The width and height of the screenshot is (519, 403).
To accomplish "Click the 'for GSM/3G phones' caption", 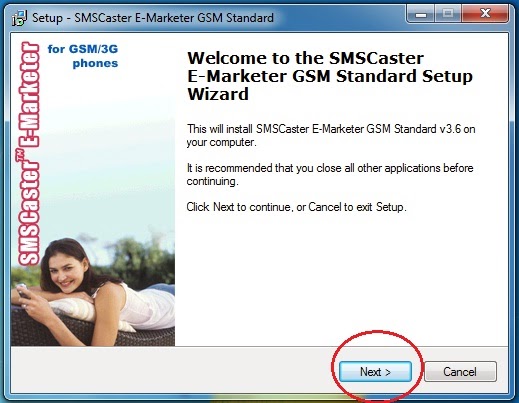I will pyautogui.click(x=83, y=56).
